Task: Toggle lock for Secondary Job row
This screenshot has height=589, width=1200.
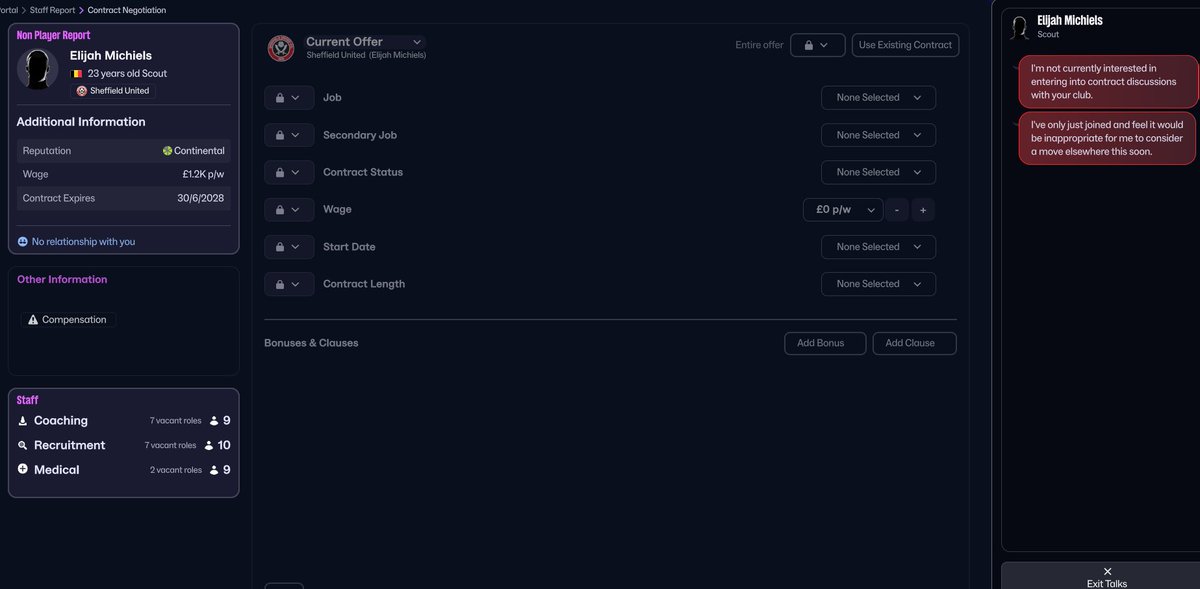Action: pos(289,135)
